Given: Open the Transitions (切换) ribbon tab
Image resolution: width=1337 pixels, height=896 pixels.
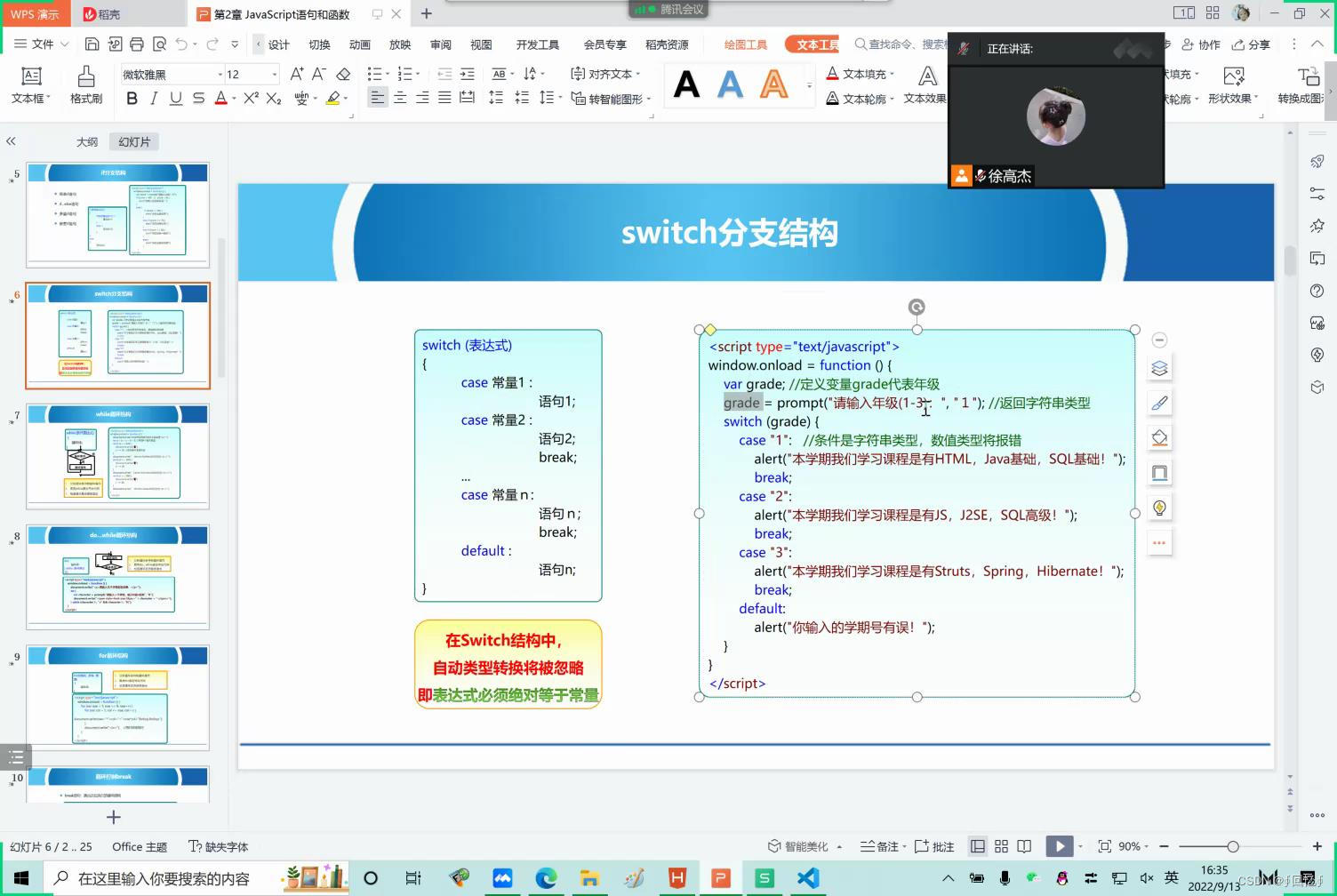Looking at the screenshot, I should [319, 44].
